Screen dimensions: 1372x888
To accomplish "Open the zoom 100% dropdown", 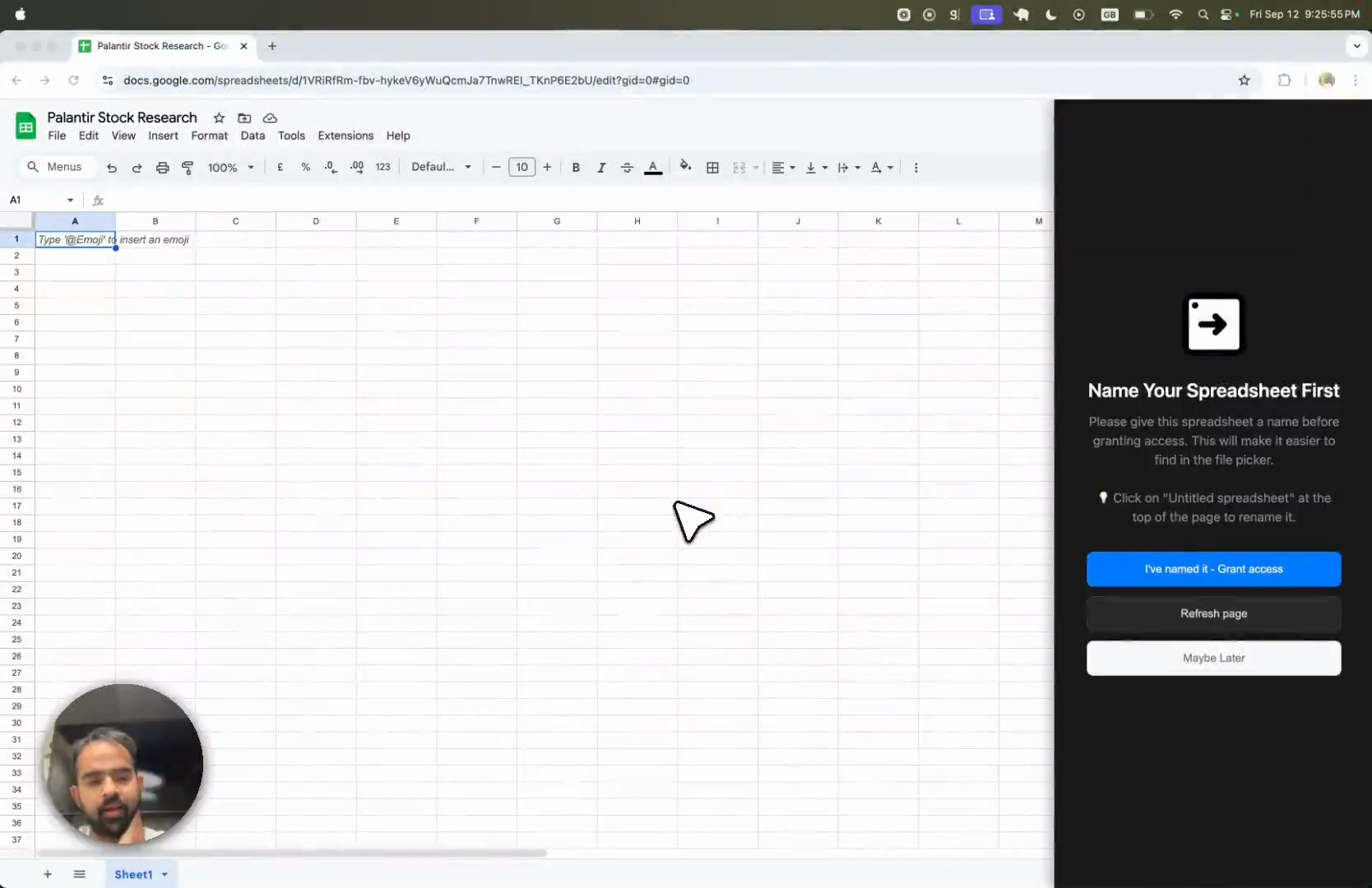I will tap(230, 168).
